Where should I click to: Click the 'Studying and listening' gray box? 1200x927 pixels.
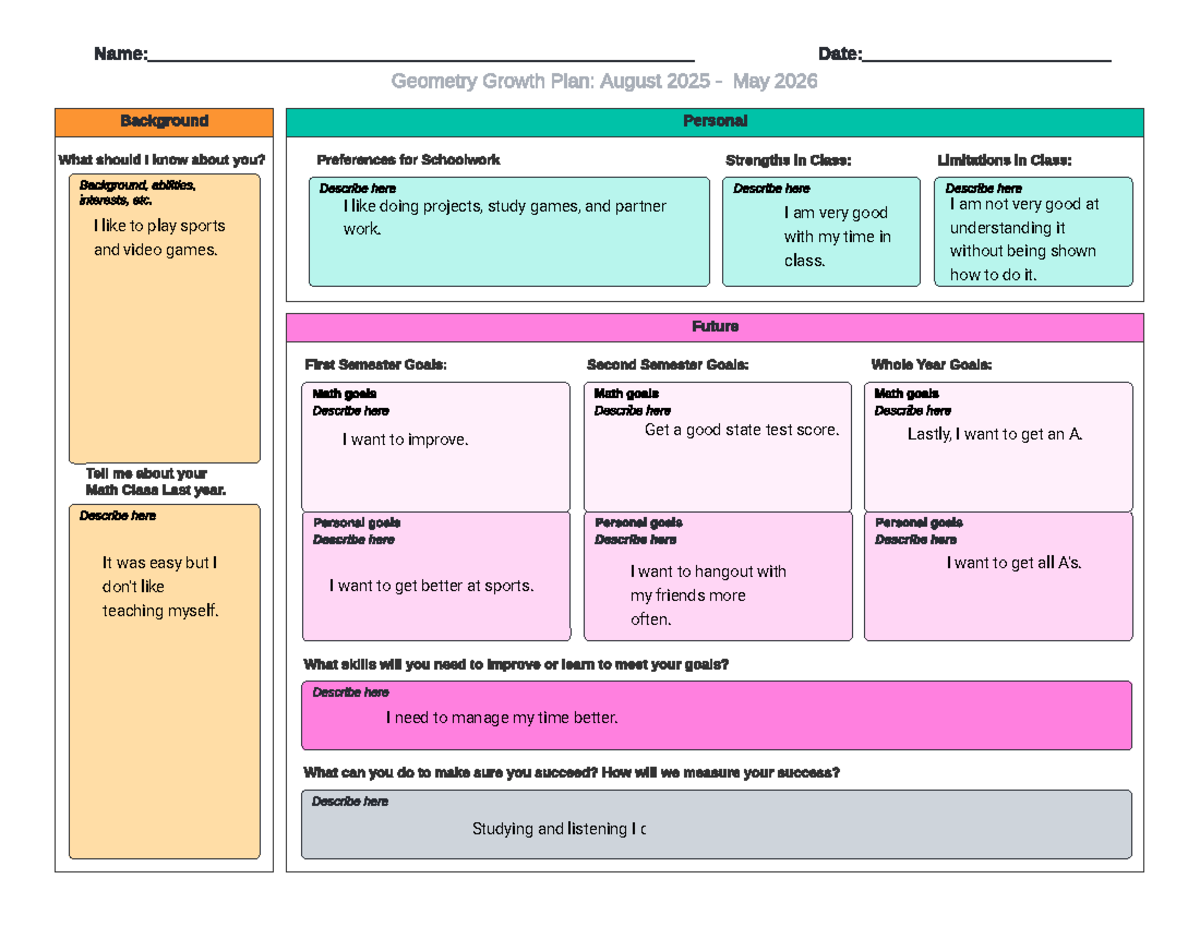pos(717,825)
